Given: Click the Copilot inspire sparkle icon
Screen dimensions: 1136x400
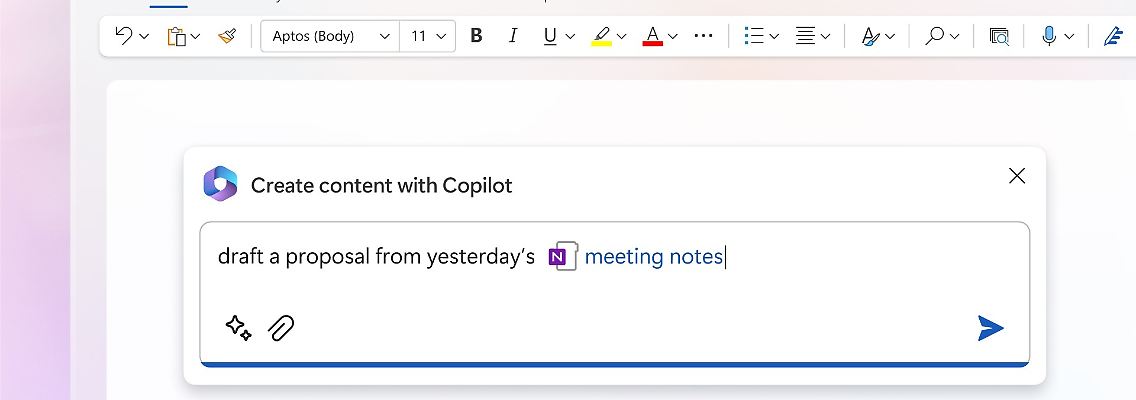Looking at the screenshot, I should (238, 327).
